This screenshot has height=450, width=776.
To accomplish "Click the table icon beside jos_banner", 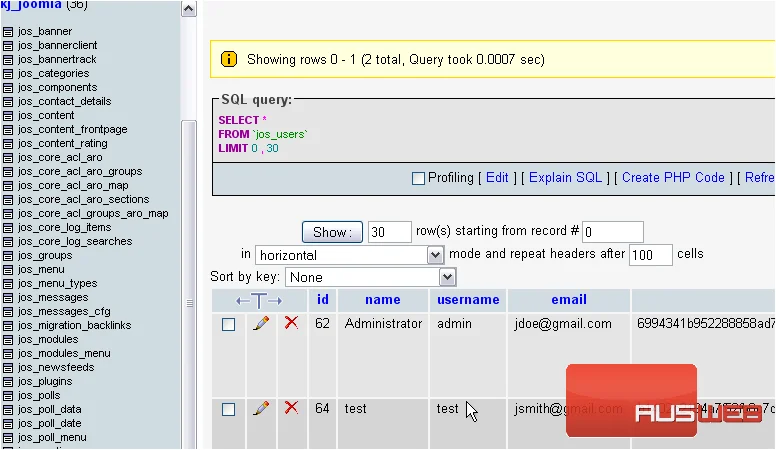I will (8, 32).
